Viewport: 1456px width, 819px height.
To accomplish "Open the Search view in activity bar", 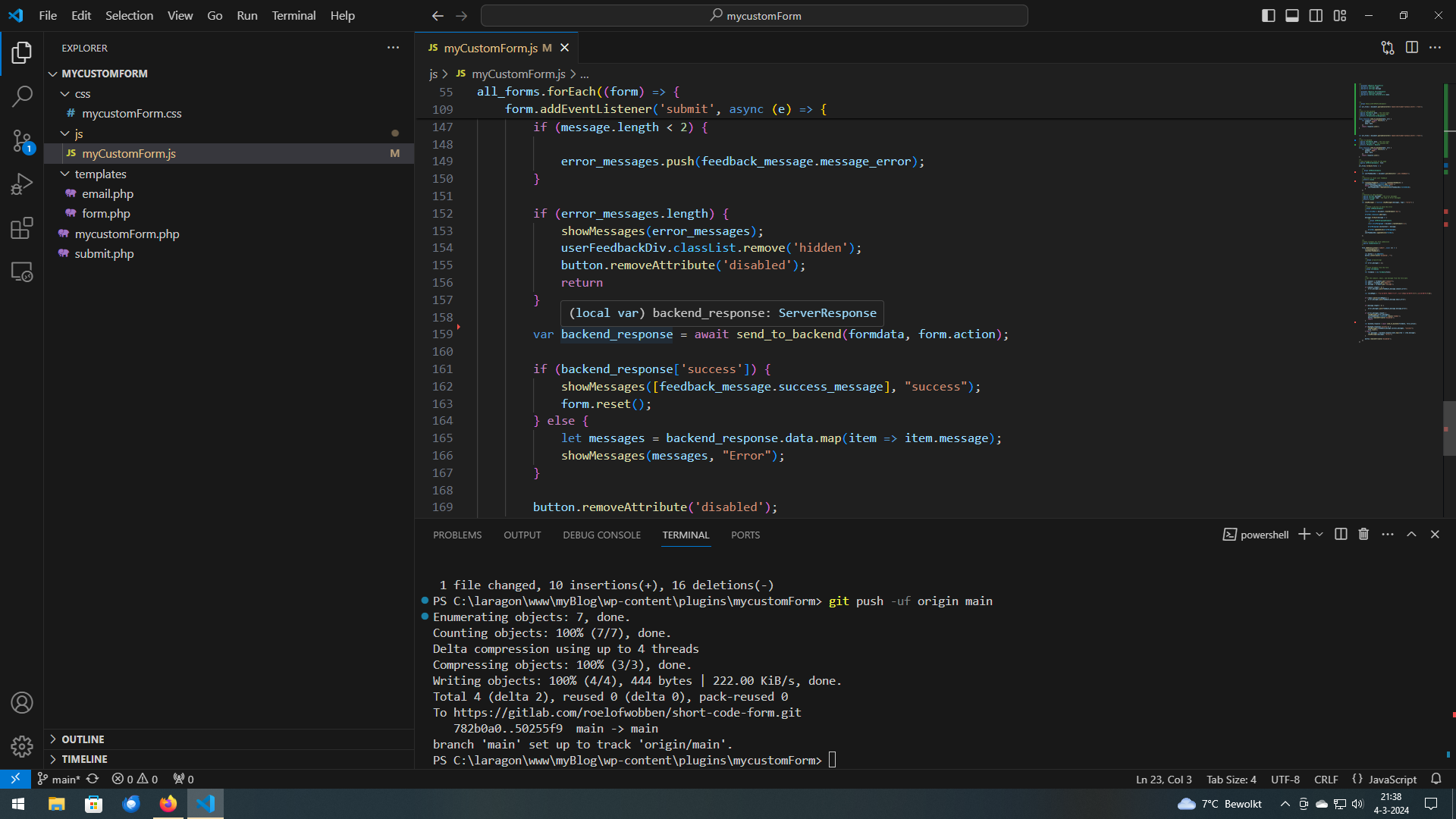I will point(22,96).
